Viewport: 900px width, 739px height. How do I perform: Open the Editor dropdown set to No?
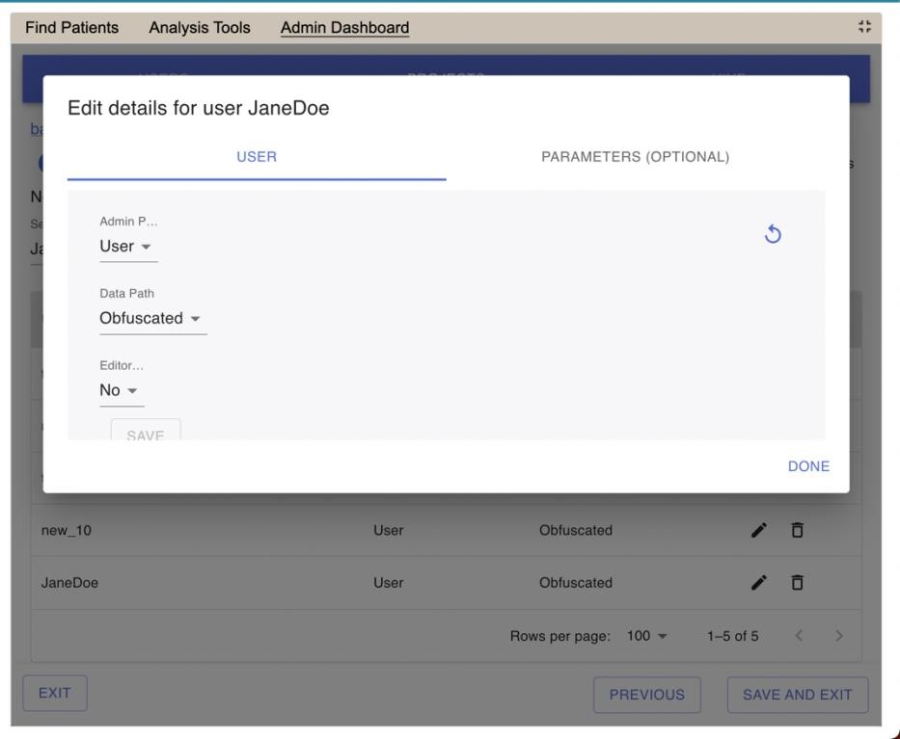pyautogui.click(x=121, y=391)
